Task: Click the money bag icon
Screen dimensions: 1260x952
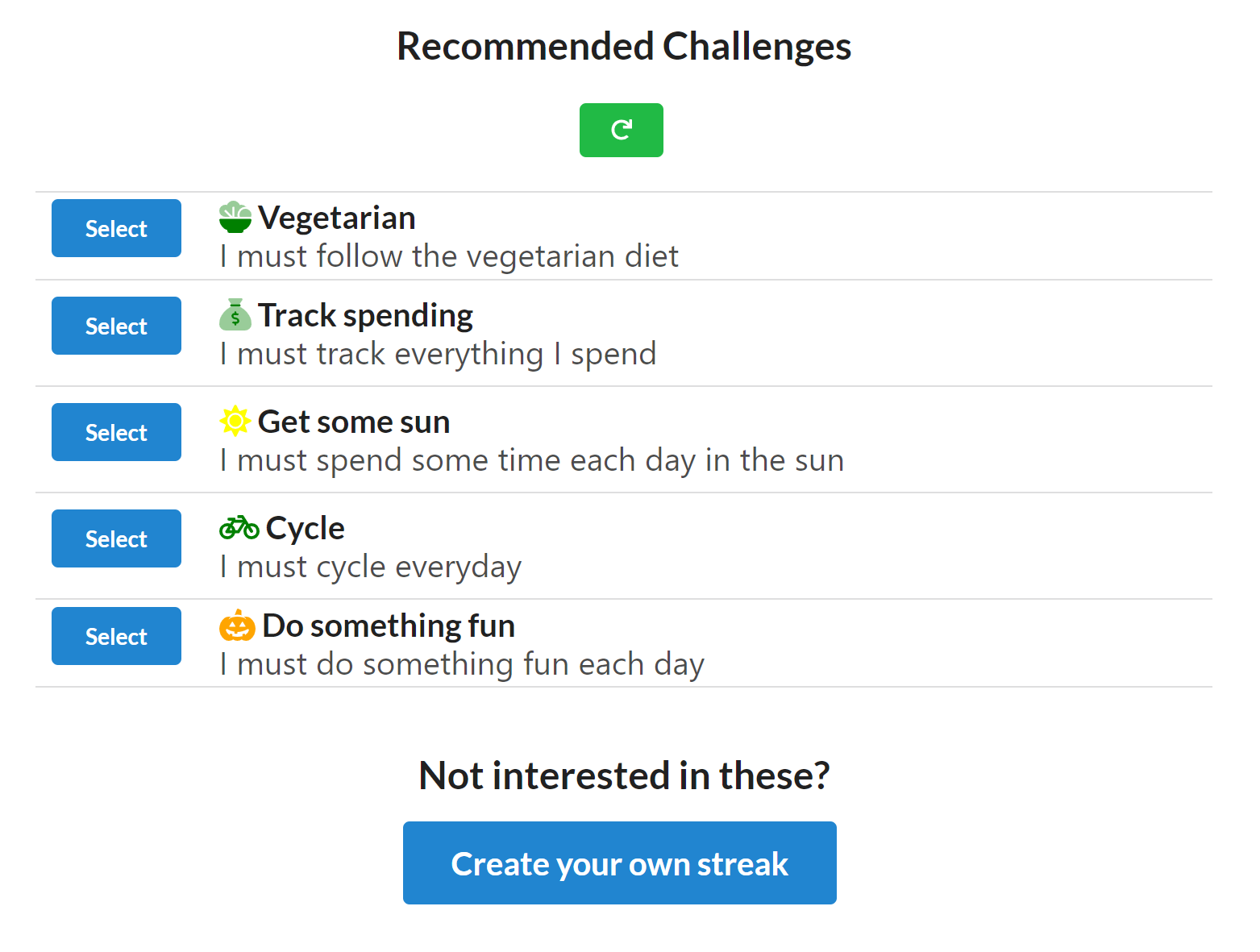Action: [x=235, y=315]
